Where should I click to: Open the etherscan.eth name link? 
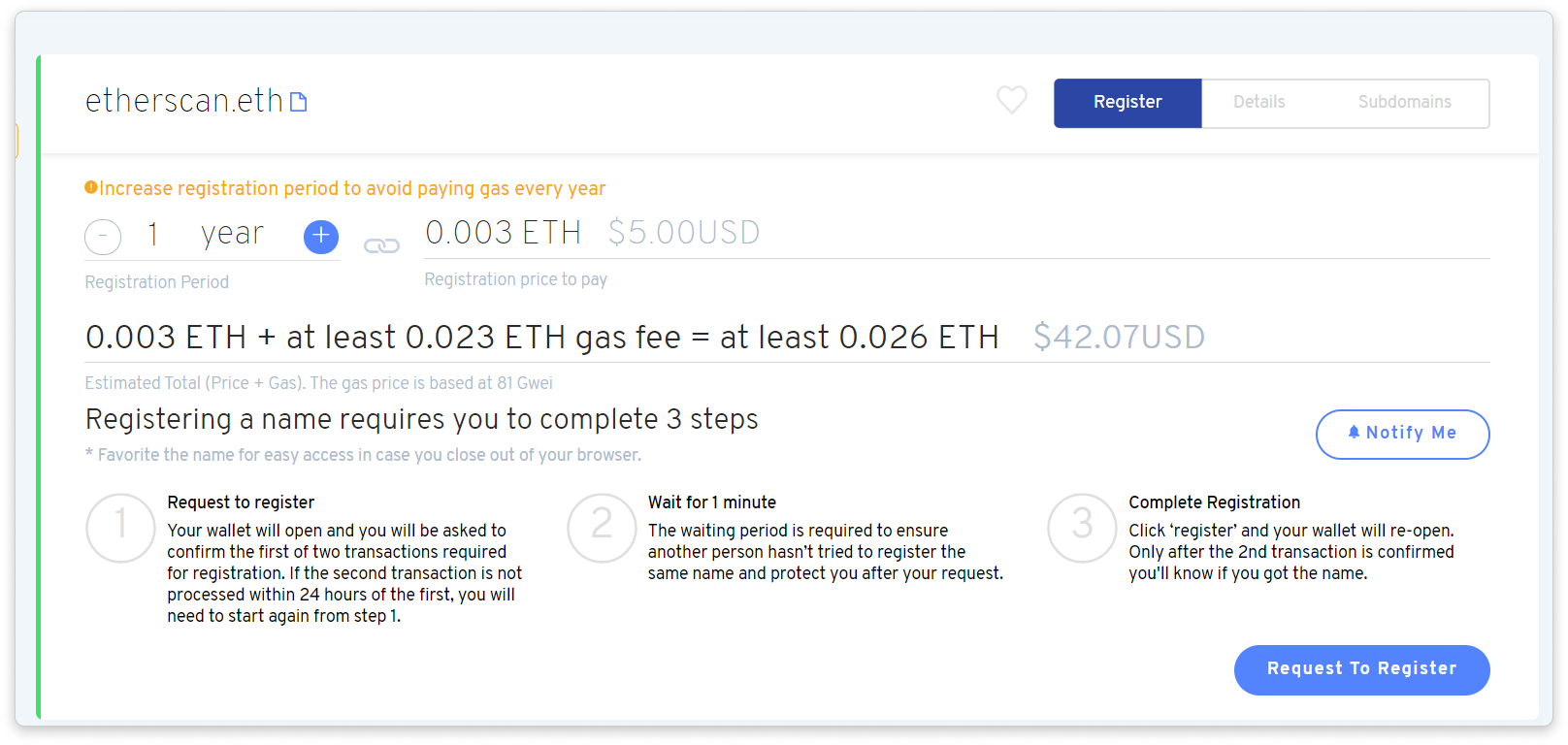click(x=182, y=100)
